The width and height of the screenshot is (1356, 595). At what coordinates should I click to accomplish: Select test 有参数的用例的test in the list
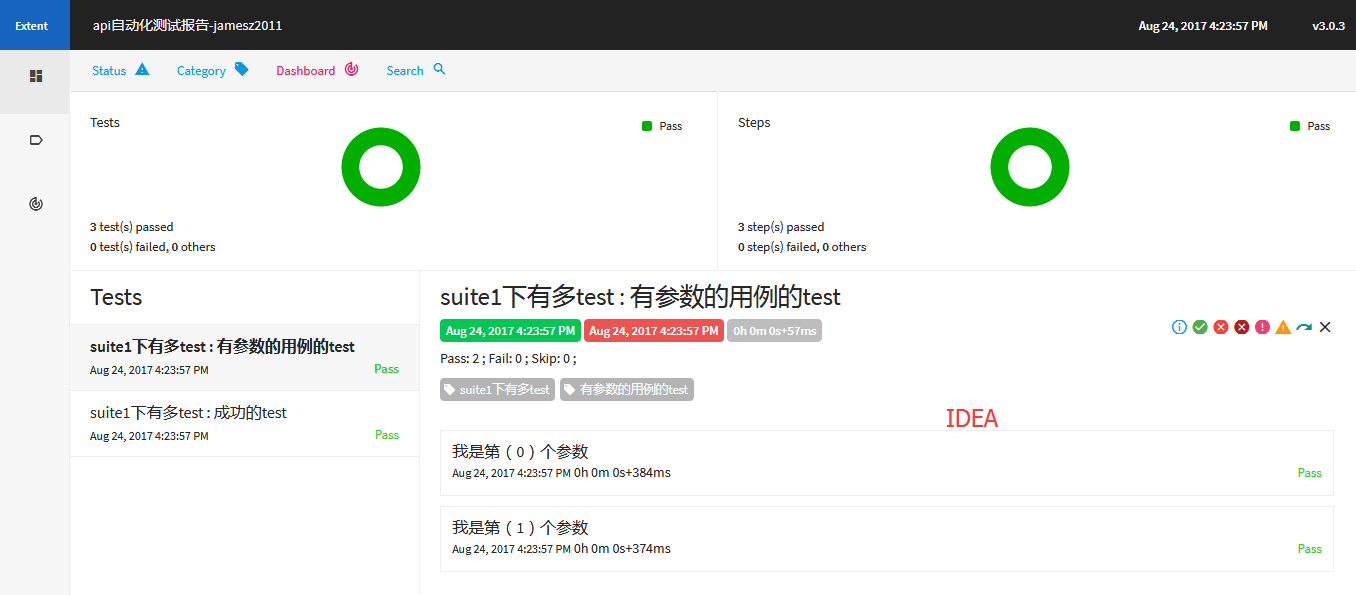(x=244, y=357)
